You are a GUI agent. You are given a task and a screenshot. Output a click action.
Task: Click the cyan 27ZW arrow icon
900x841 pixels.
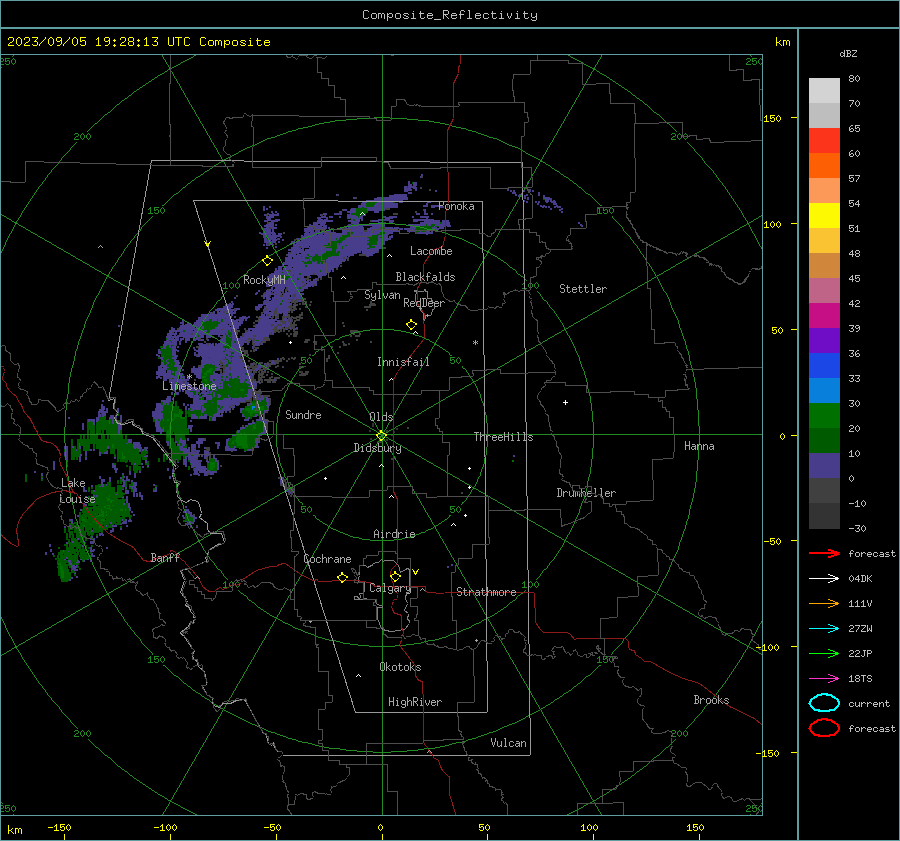824,629
